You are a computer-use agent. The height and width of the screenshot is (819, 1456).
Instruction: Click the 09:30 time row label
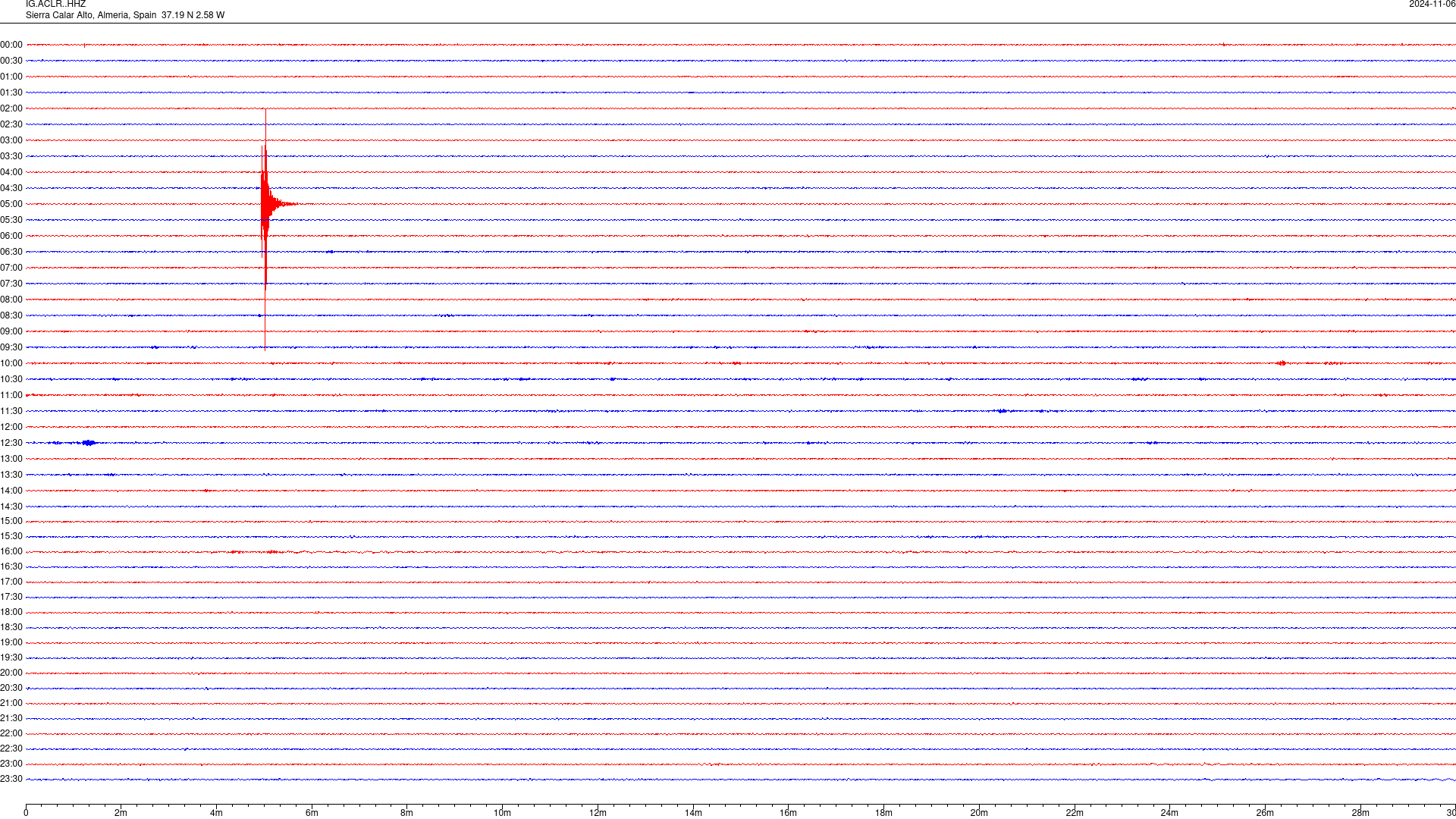pyautogui.click(x=11, y=347)
